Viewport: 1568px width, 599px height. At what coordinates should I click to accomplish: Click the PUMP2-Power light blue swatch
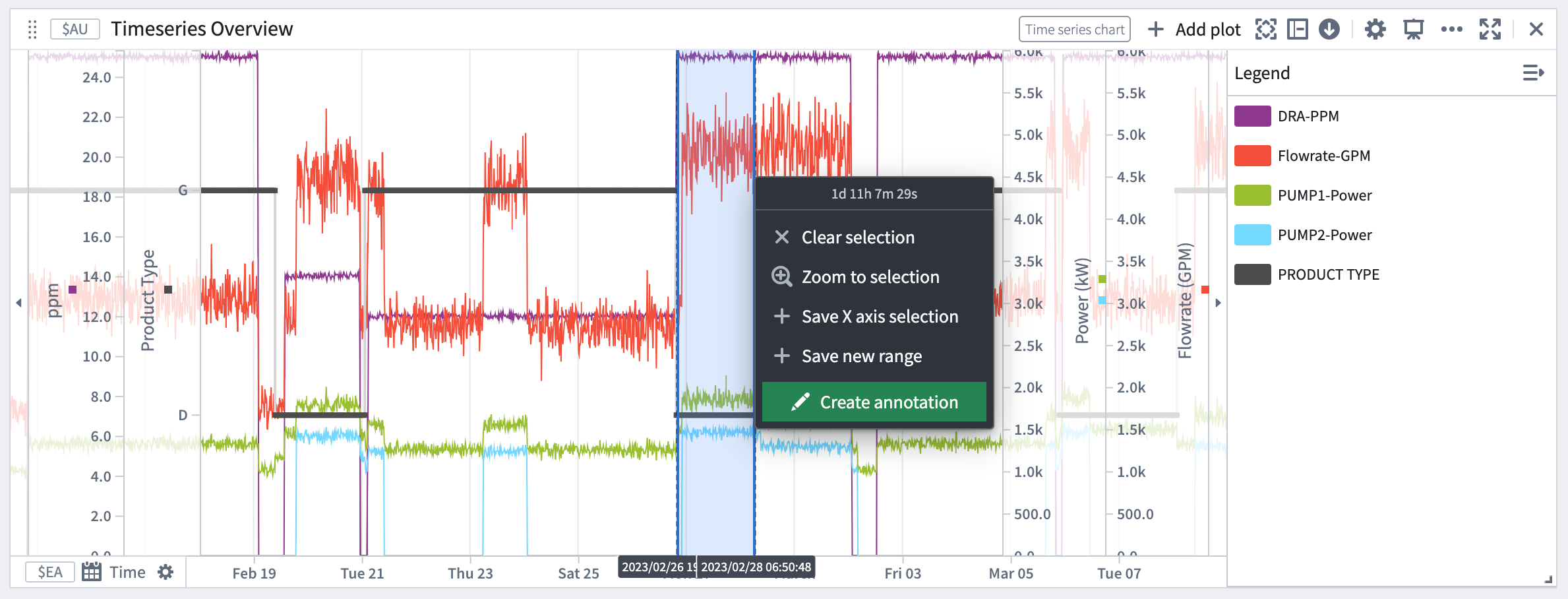(x=1252, y=235)
